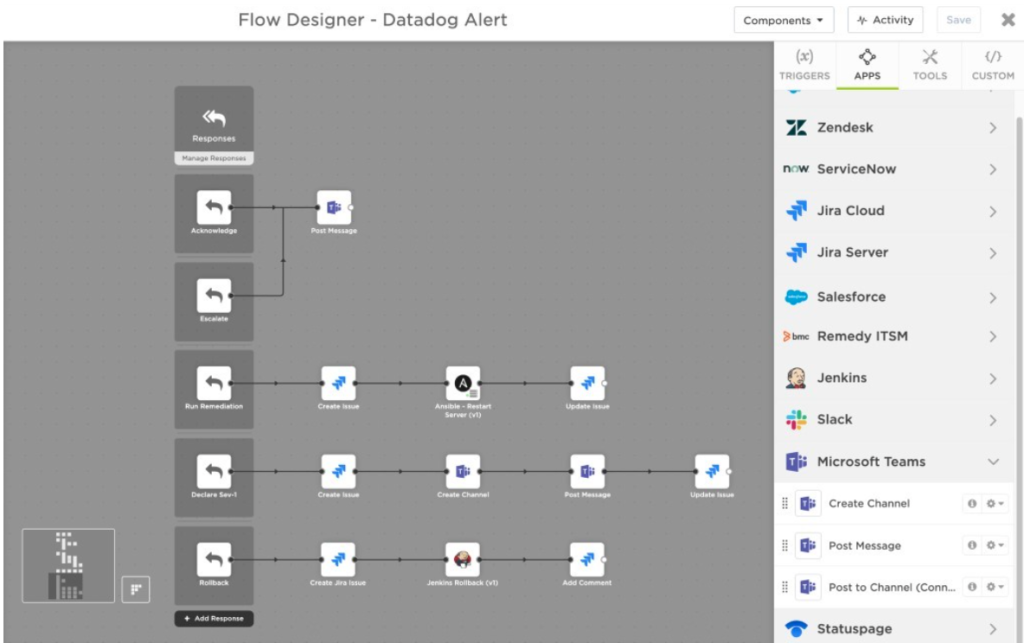Open the Activity panel
The height and width of the screenshot is (643, 1024).
(x=884, y=19)
